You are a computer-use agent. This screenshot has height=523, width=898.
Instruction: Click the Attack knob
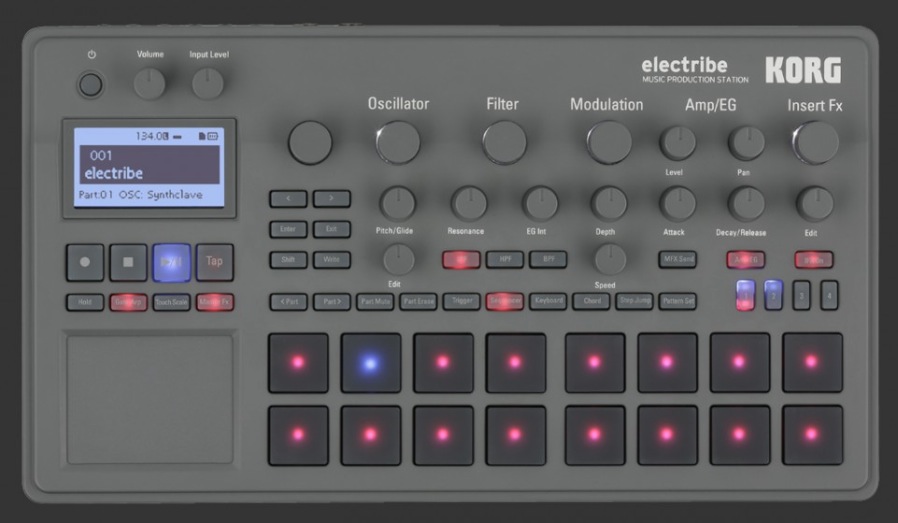(x=678, y=204)
